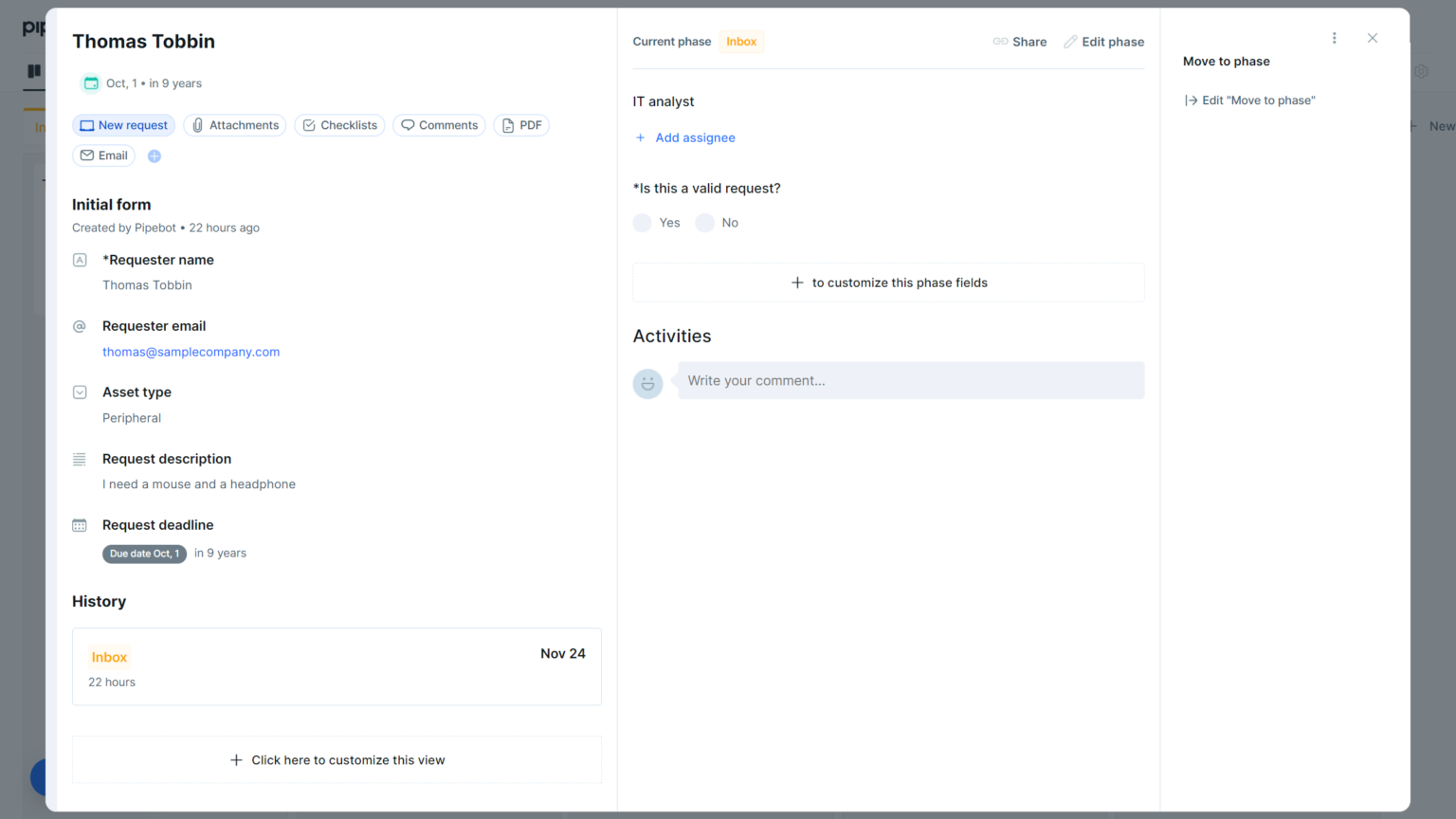Click the 'Due date Oct, 1' chip
The width and height of the screenshot is (1456, 819).
[144, 554]
